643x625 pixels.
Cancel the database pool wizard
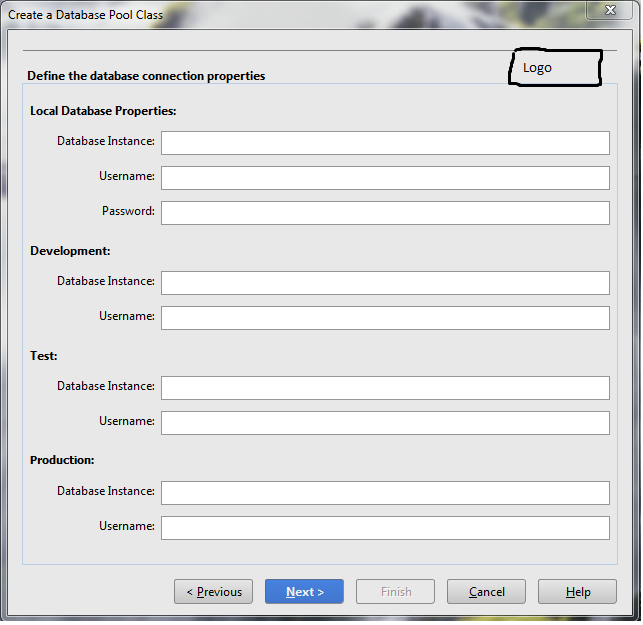(486, 591)
